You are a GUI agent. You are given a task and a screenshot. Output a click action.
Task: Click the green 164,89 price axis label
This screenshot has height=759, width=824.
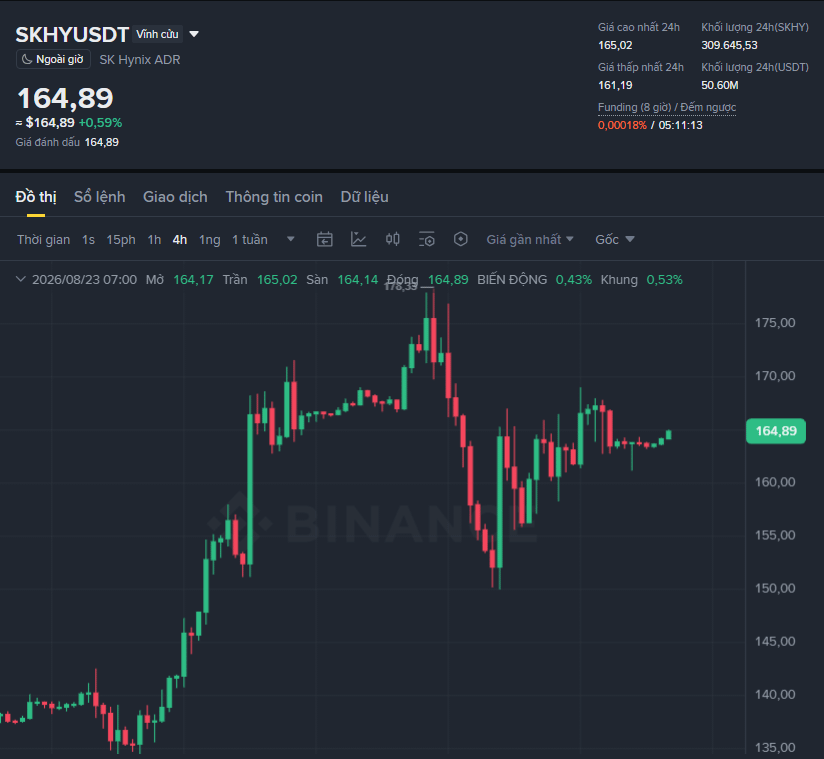click(776, 431)
